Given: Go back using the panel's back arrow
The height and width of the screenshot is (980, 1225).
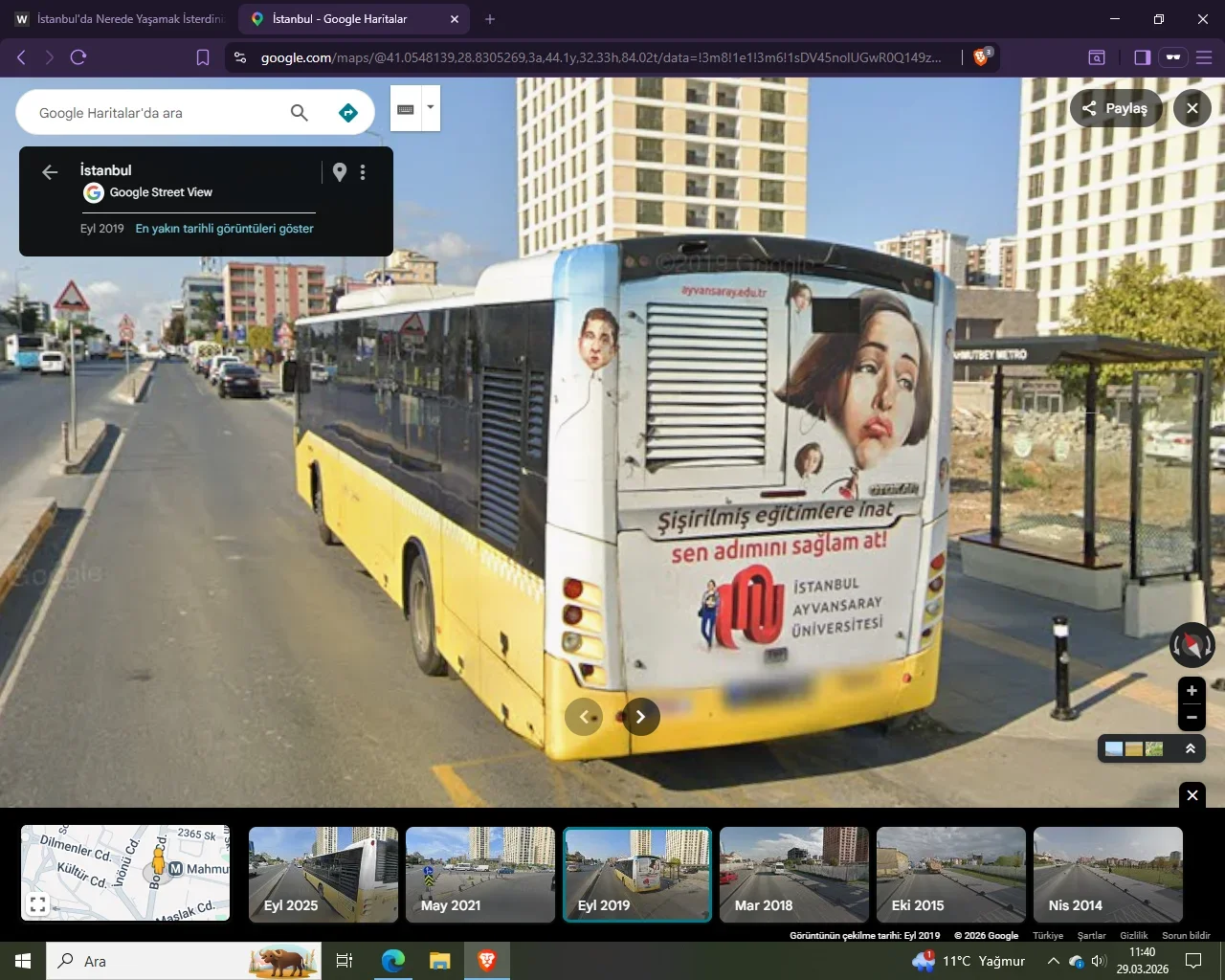Looking at the screenshot, I should coord(50,172).
